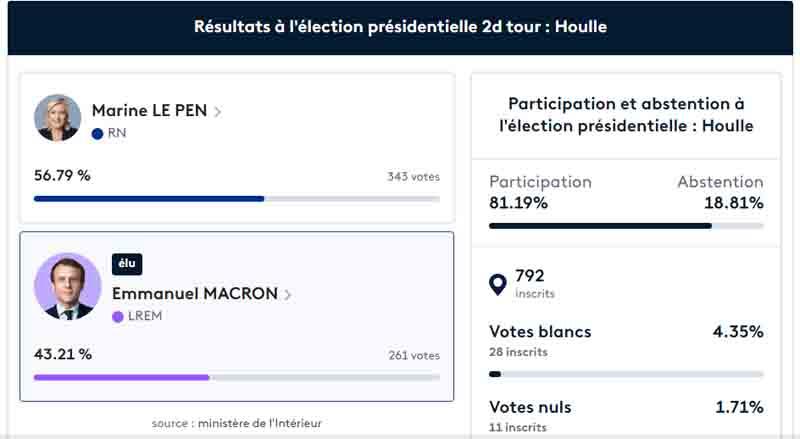Click the participation 81.19% progress bar
800x439 pixels.
point(626,226)
